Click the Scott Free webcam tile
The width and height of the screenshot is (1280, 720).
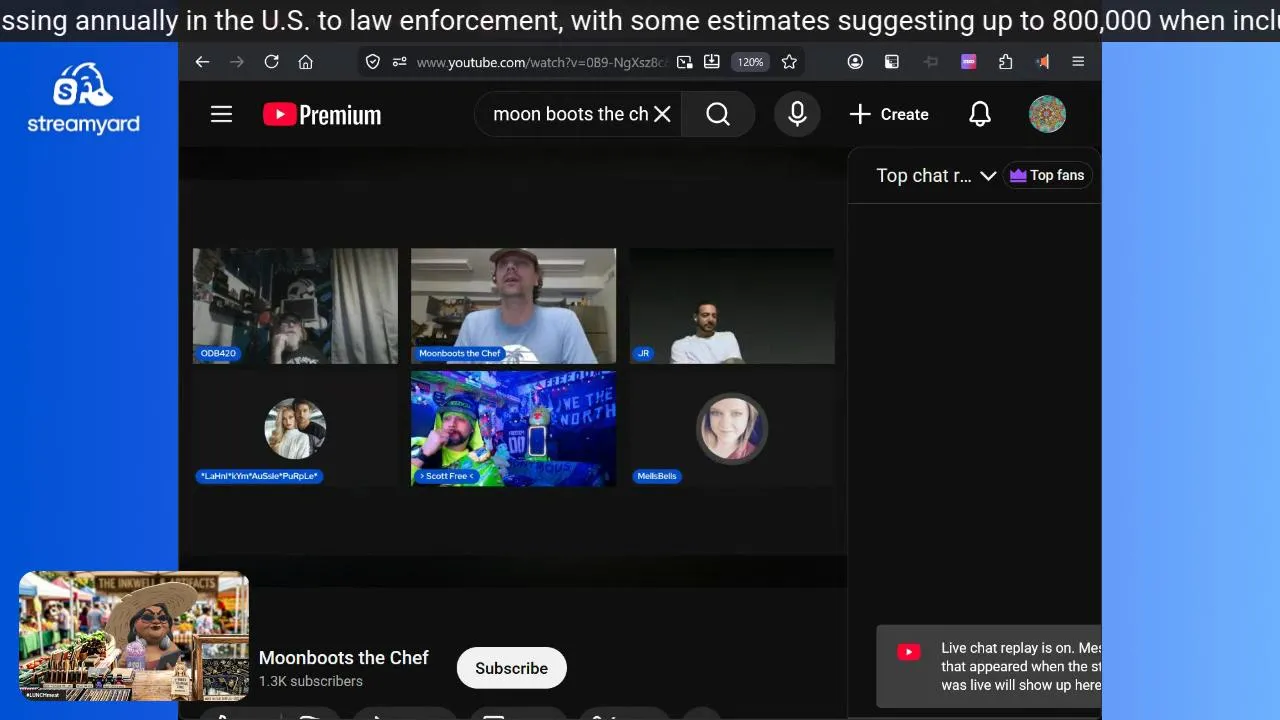click(x=513, y=428)
